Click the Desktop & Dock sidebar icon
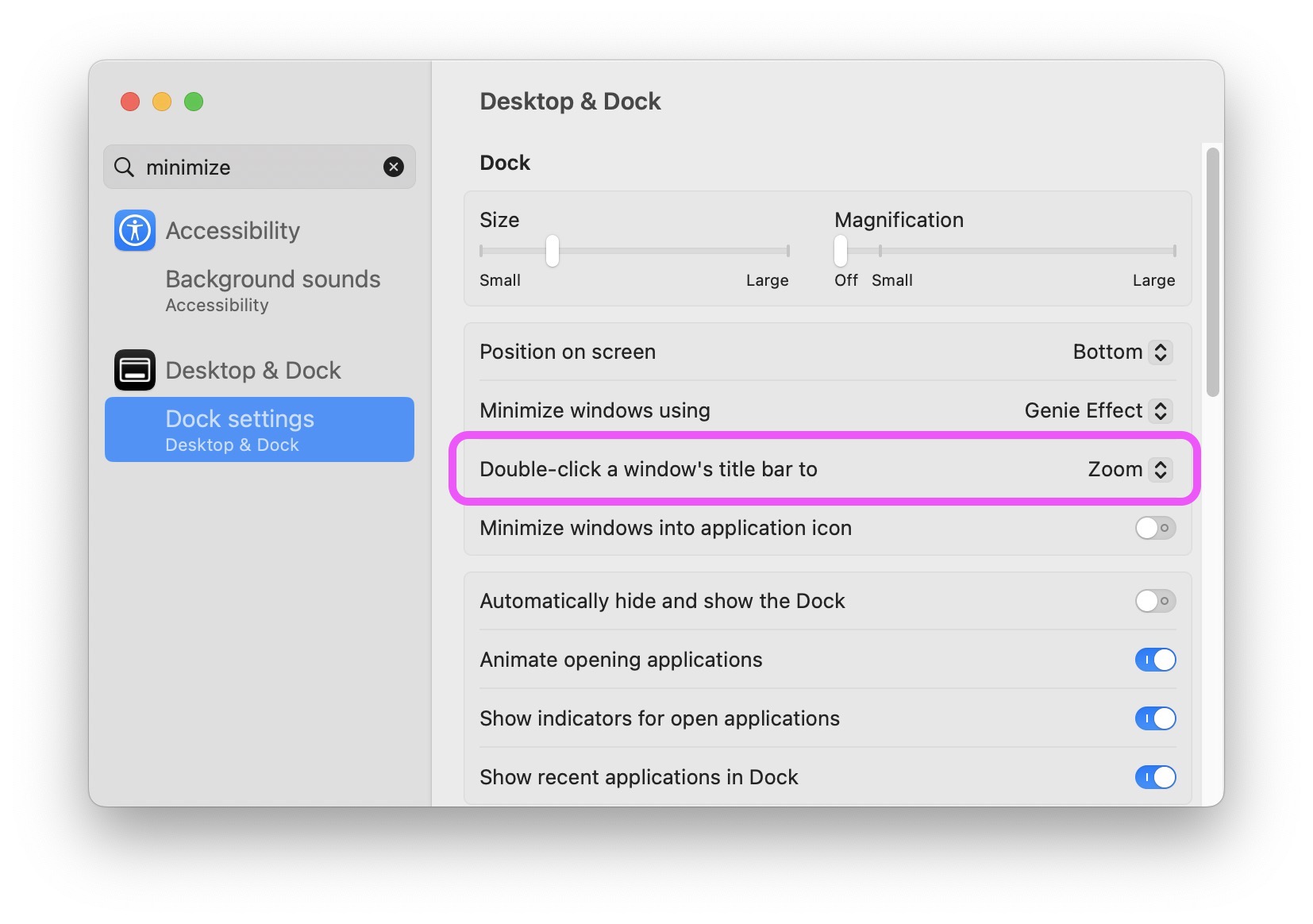Screen dimensions: 1313x924 pyautogui.click(x=134, y=370)
